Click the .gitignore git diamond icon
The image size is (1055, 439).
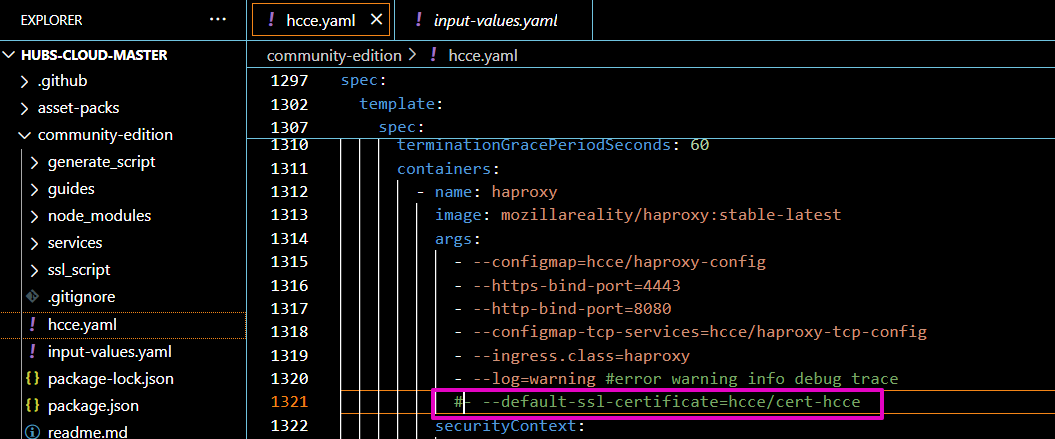click(32, 297)
